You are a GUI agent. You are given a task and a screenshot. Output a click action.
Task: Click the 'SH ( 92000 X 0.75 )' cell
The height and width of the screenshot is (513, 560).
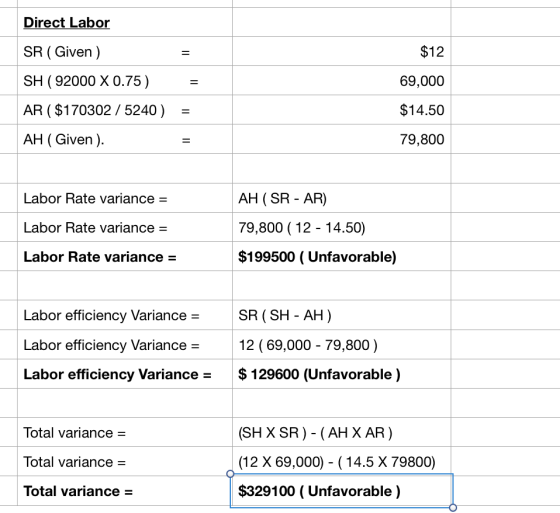pos(125,81)
